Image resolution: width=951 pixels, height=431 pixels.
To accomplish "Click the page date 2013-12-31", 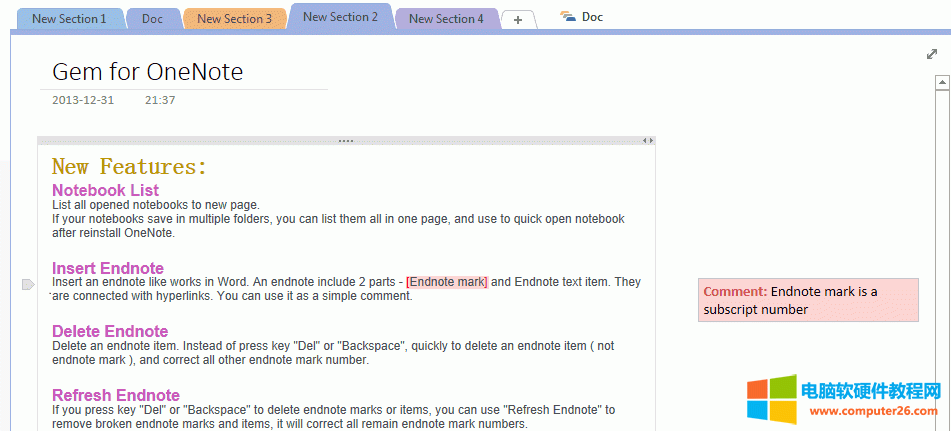I will click(83, 100).
